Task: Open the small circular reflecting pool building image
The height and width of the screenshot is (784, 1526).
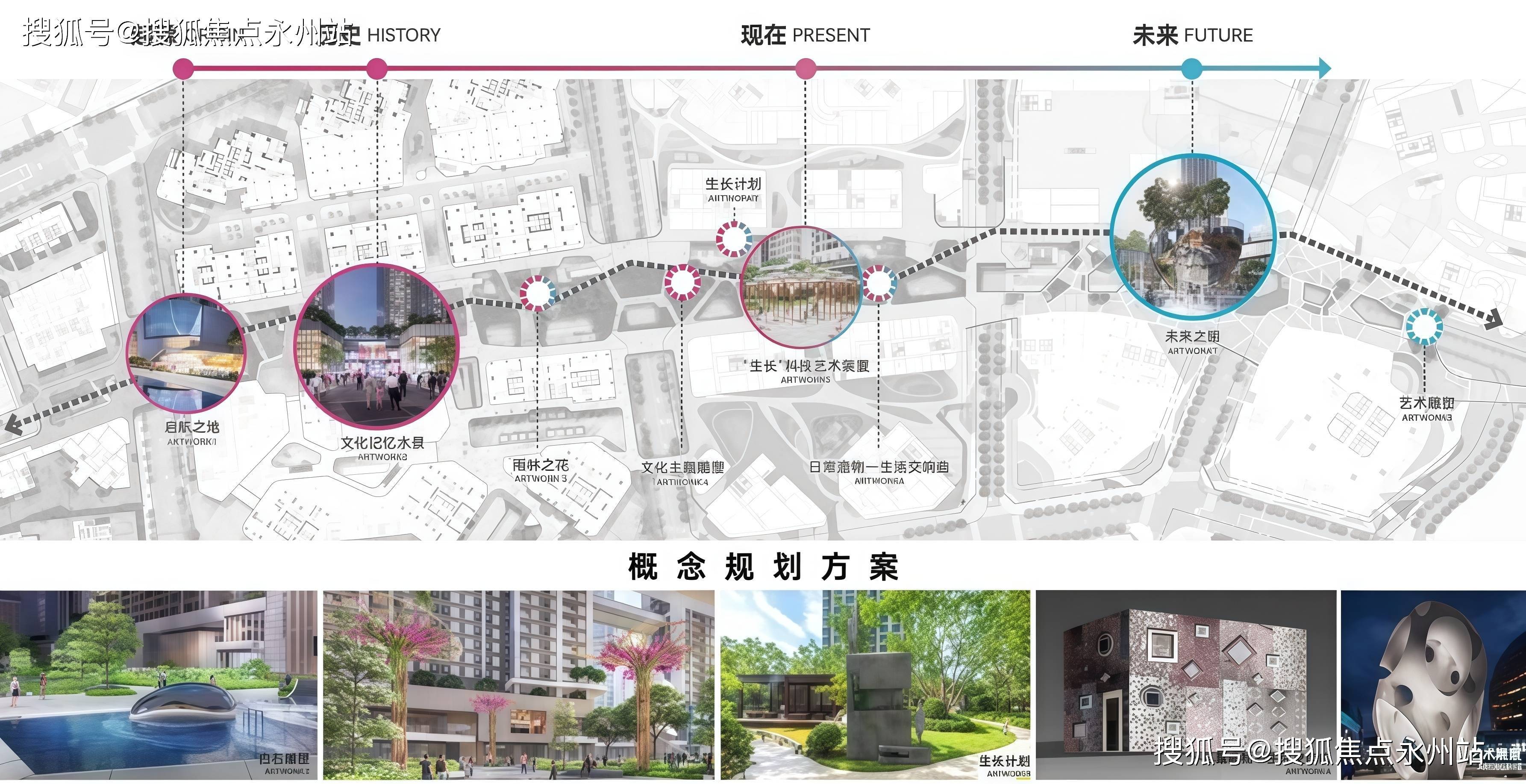Action: (x=185, y=353)
